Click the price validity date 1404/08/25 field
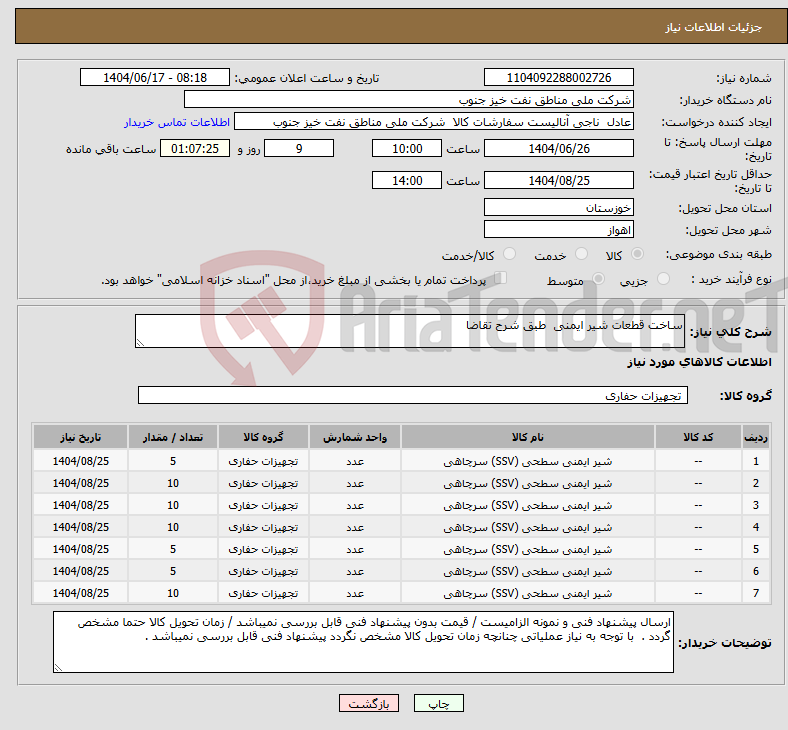The width and height of the screenshot is (788, 730). 558,180
